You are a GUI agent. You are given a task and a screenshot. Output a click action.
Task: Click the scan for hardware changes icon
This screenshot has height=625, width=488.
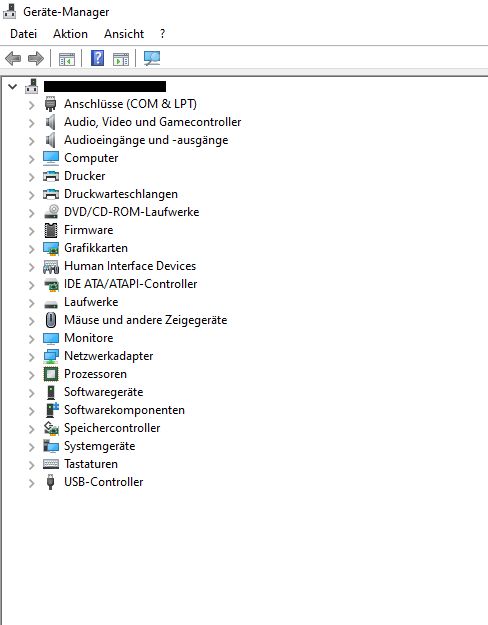(152, 58)
